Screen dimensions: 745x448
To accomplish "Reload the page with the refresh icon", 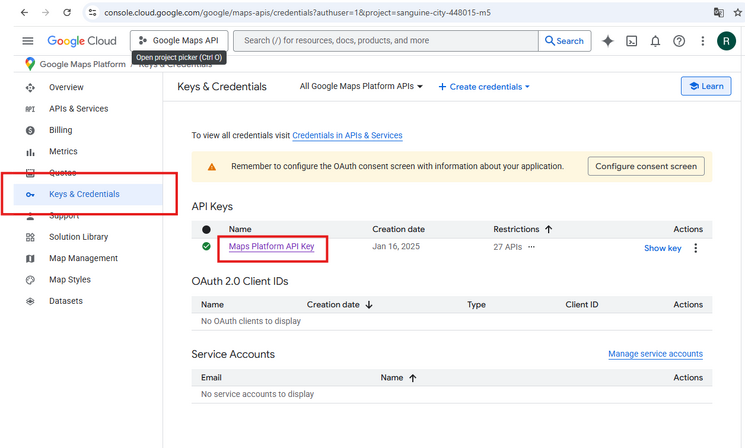I will [x=67, y=12].
